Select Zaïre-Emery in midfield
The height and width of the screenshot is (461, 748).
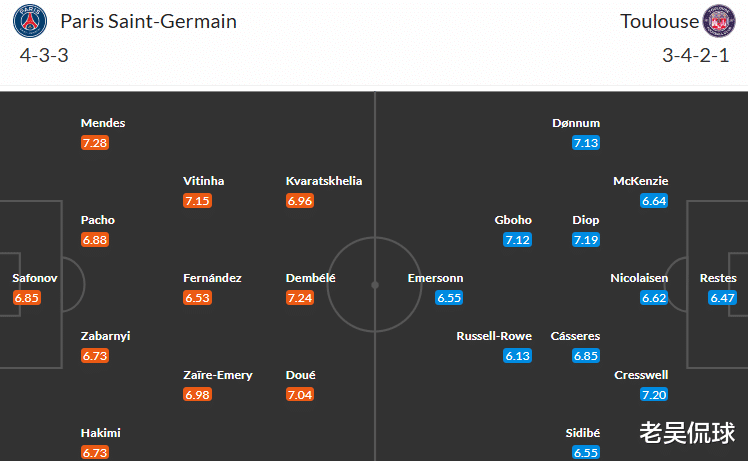click(x=218, y=375)
